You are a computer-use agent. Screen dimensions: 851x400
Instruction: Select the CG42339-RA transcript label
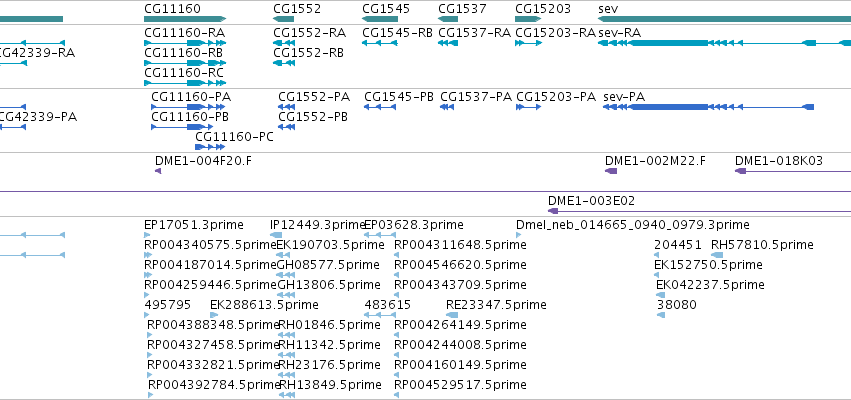click(36, 53)
